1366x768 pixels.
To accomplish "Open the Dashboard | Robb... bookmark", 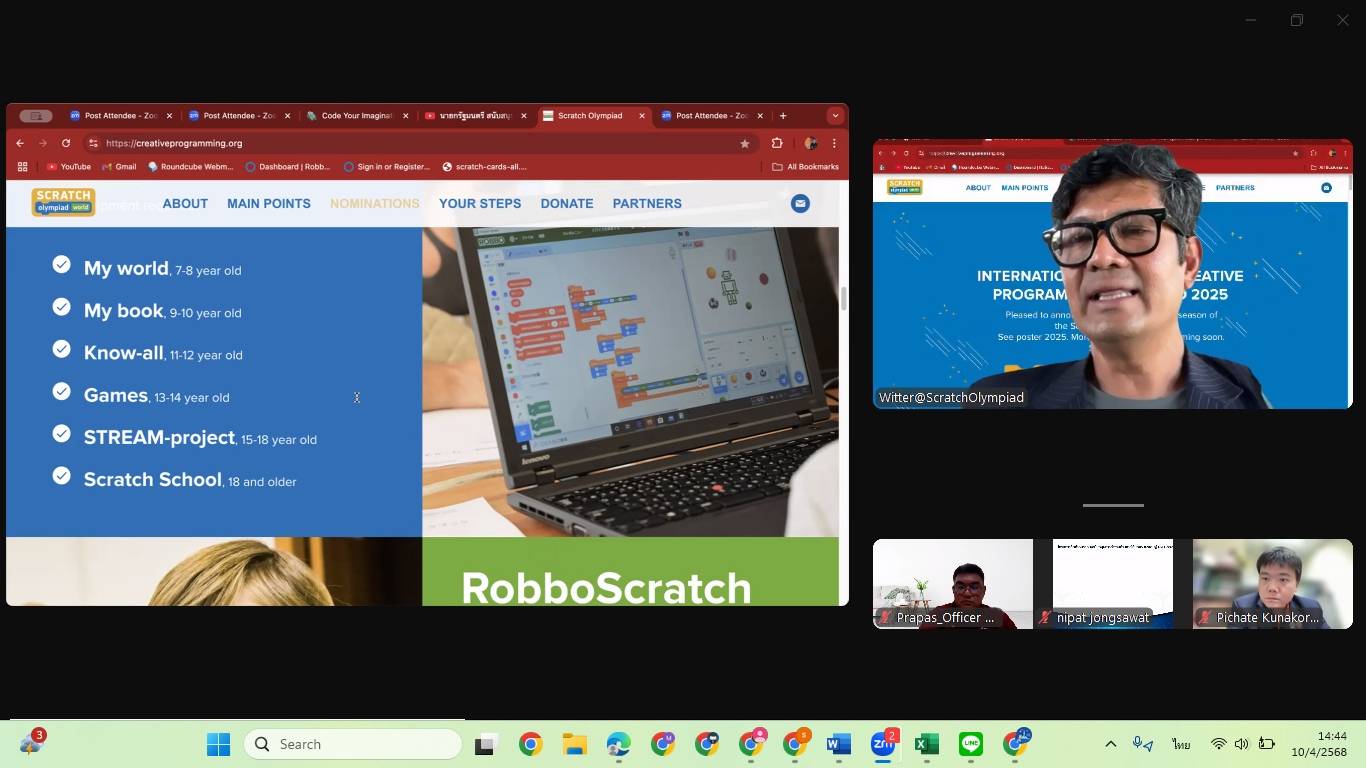I will (x=287, y=167).
